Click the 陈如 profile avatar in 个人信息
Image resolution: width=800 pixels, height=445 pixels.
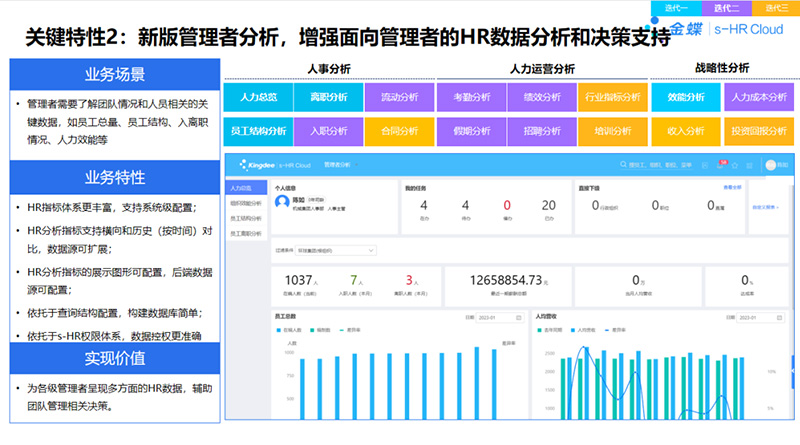pos(283,203)
